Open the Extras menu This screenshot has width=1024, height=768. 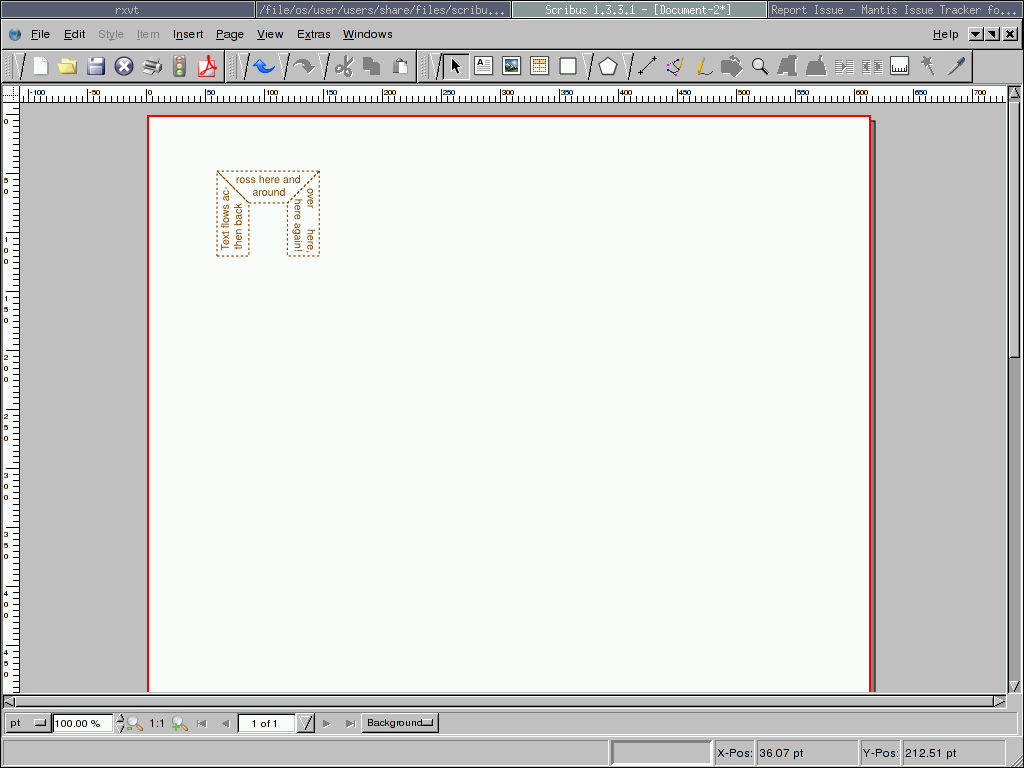(313, 34)
